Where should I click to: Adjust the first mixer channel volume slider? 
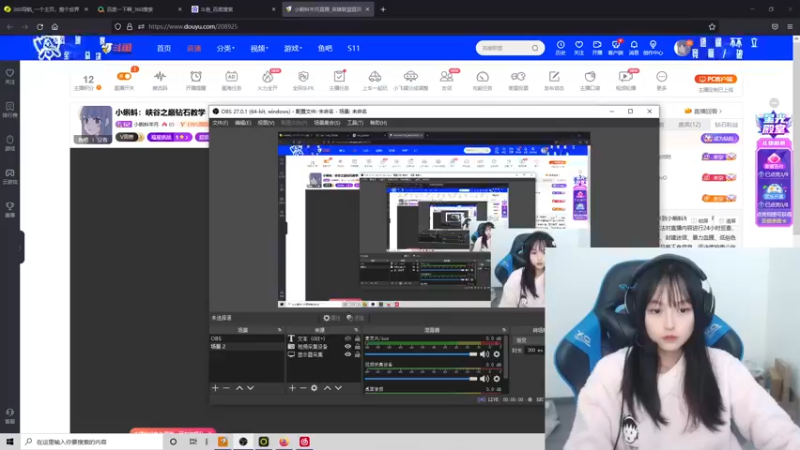click(x=421, y=354)
